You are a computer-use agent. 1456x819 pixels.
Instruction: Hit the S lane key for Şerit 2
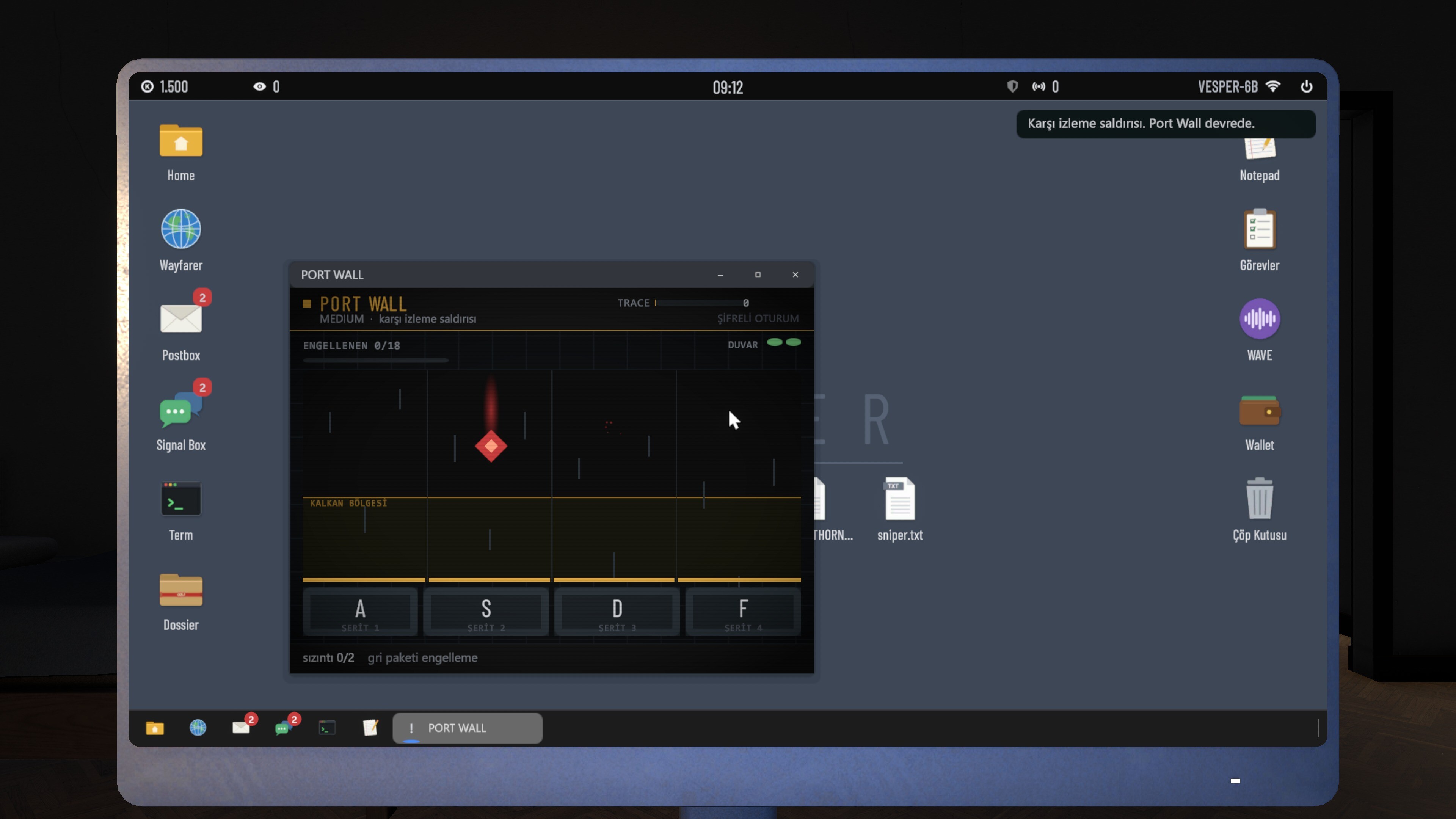[x=486, y=612]
